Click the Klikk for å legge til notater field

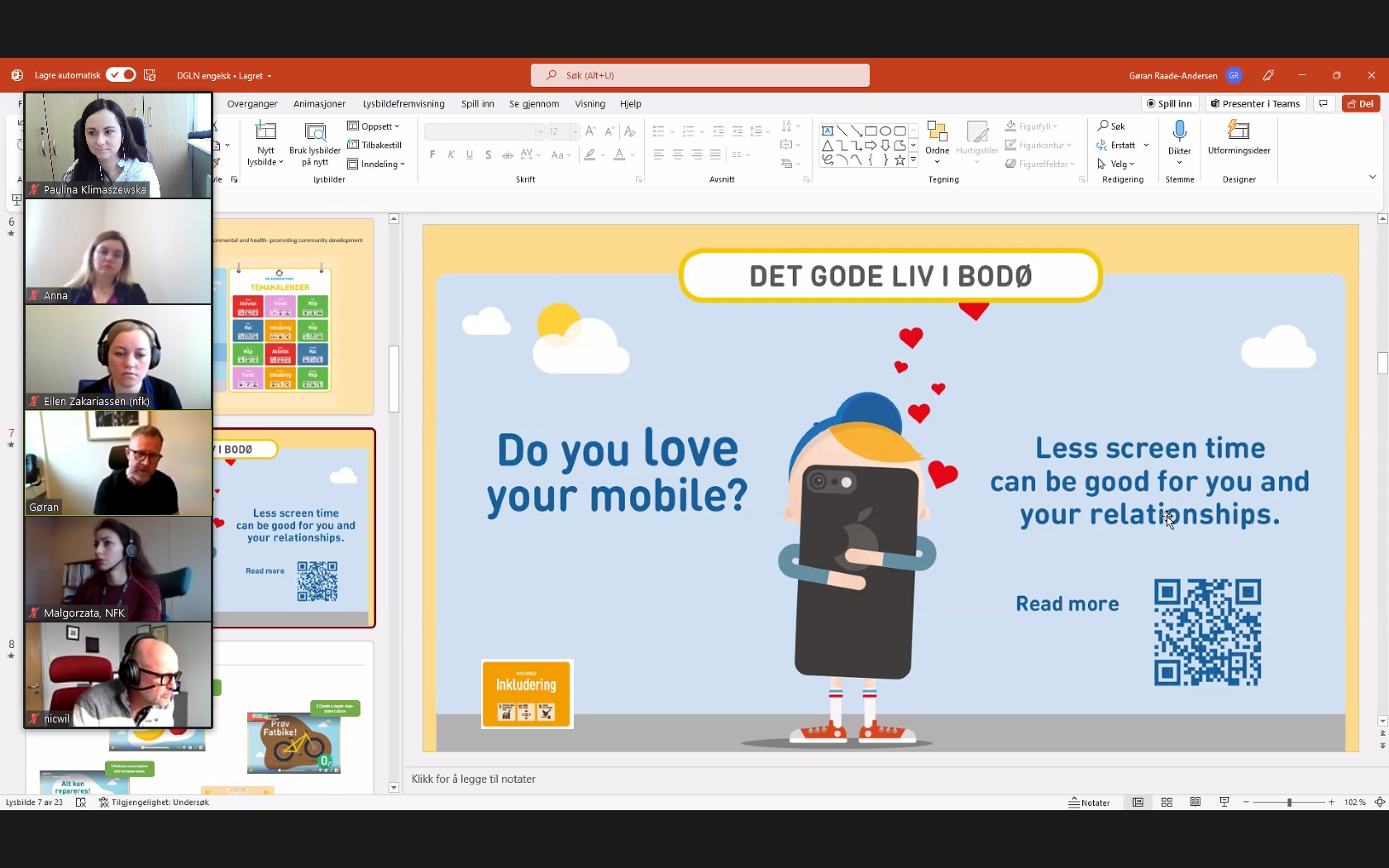(x=474, y=779)
